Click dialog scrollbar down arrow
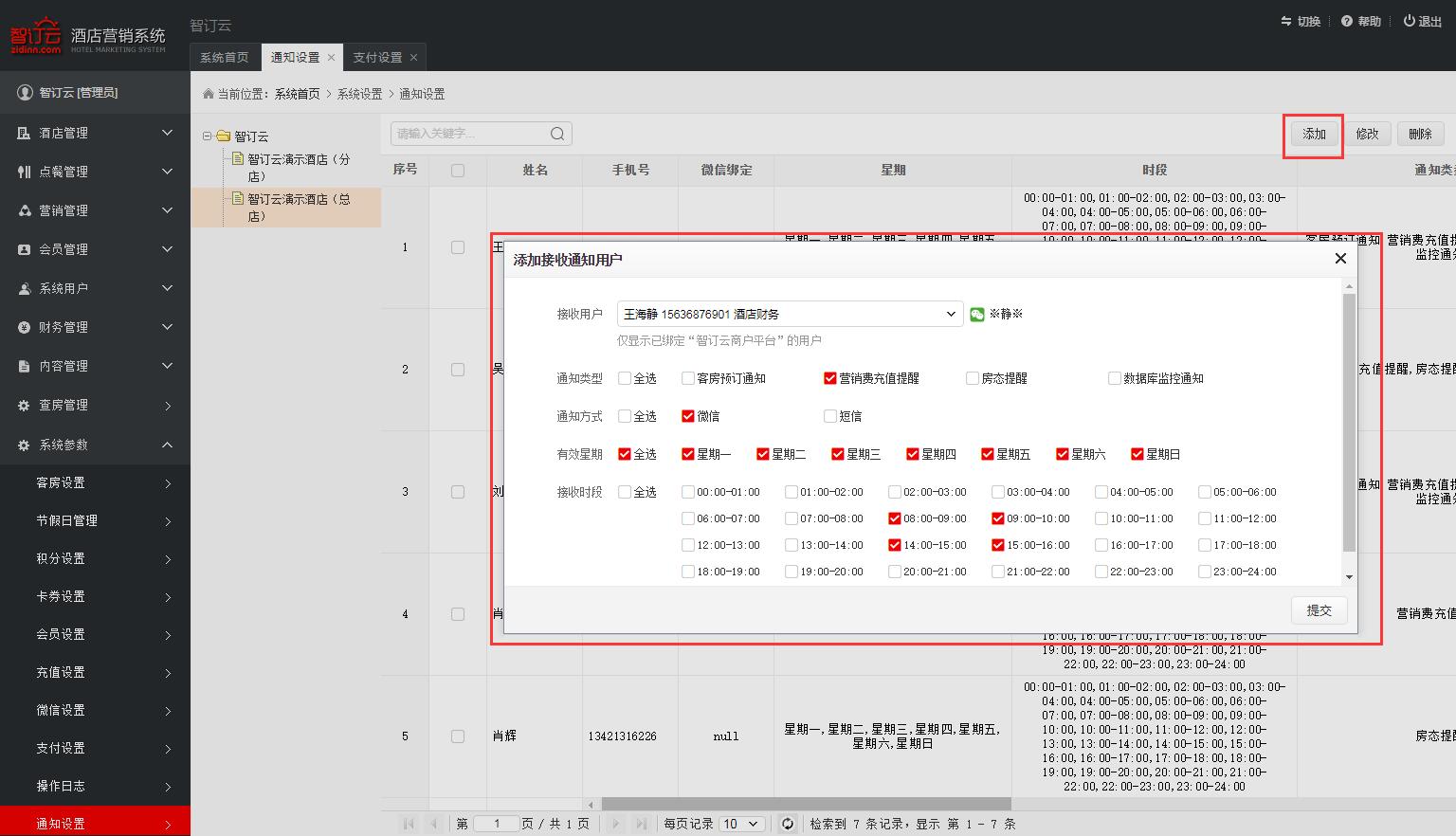The width and height of the screenshot is (1456, 836). 1349,577
